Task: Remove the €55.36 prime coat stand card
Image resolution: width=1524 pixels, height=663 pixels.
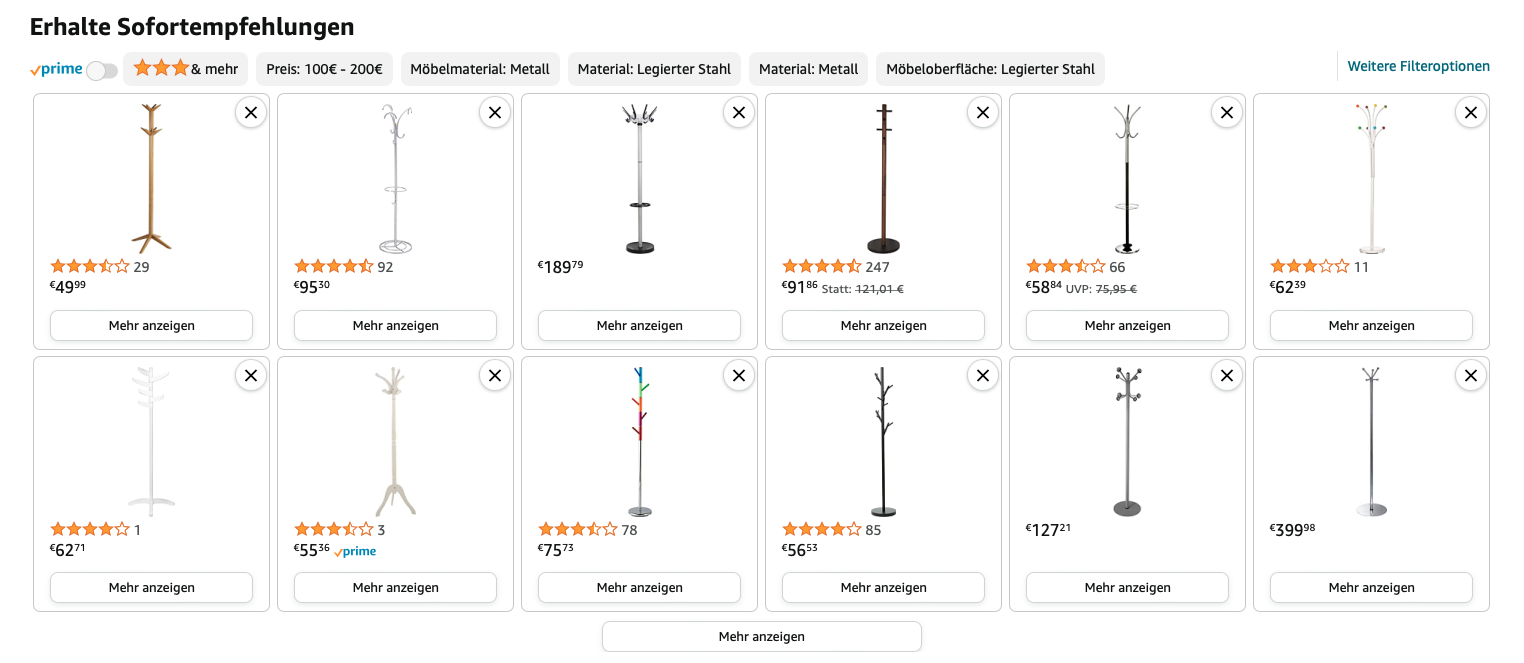Action: click(495, 376)
